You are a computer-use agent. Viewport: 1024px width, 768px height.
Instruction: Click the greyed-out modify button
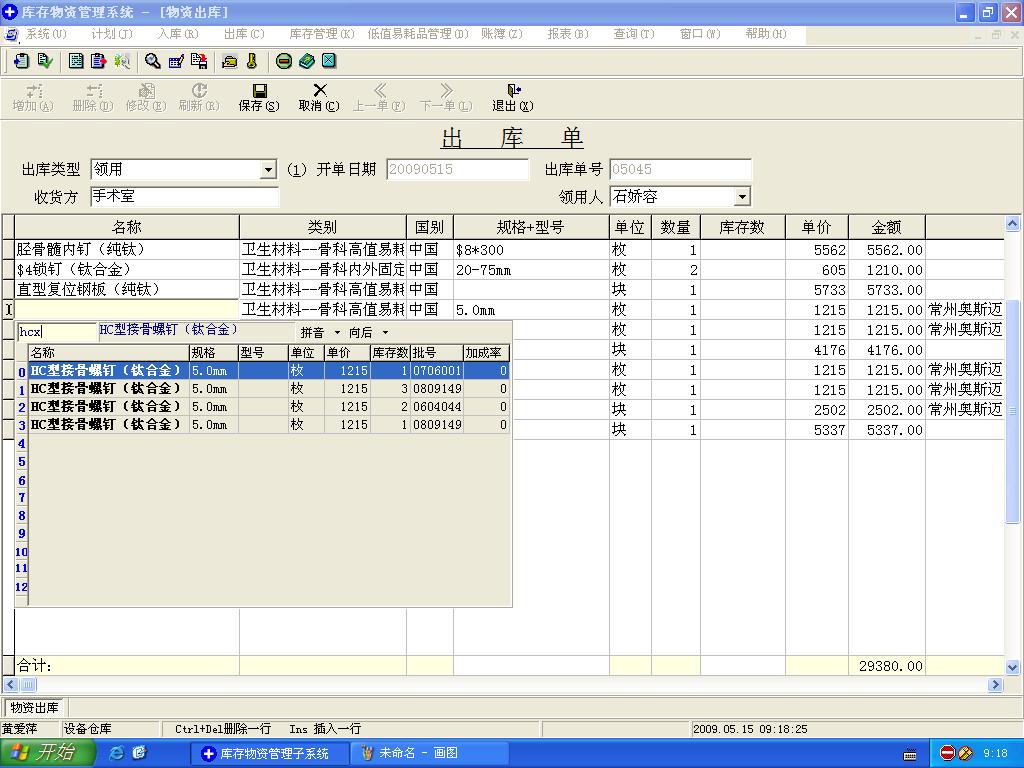click(146, 97)
